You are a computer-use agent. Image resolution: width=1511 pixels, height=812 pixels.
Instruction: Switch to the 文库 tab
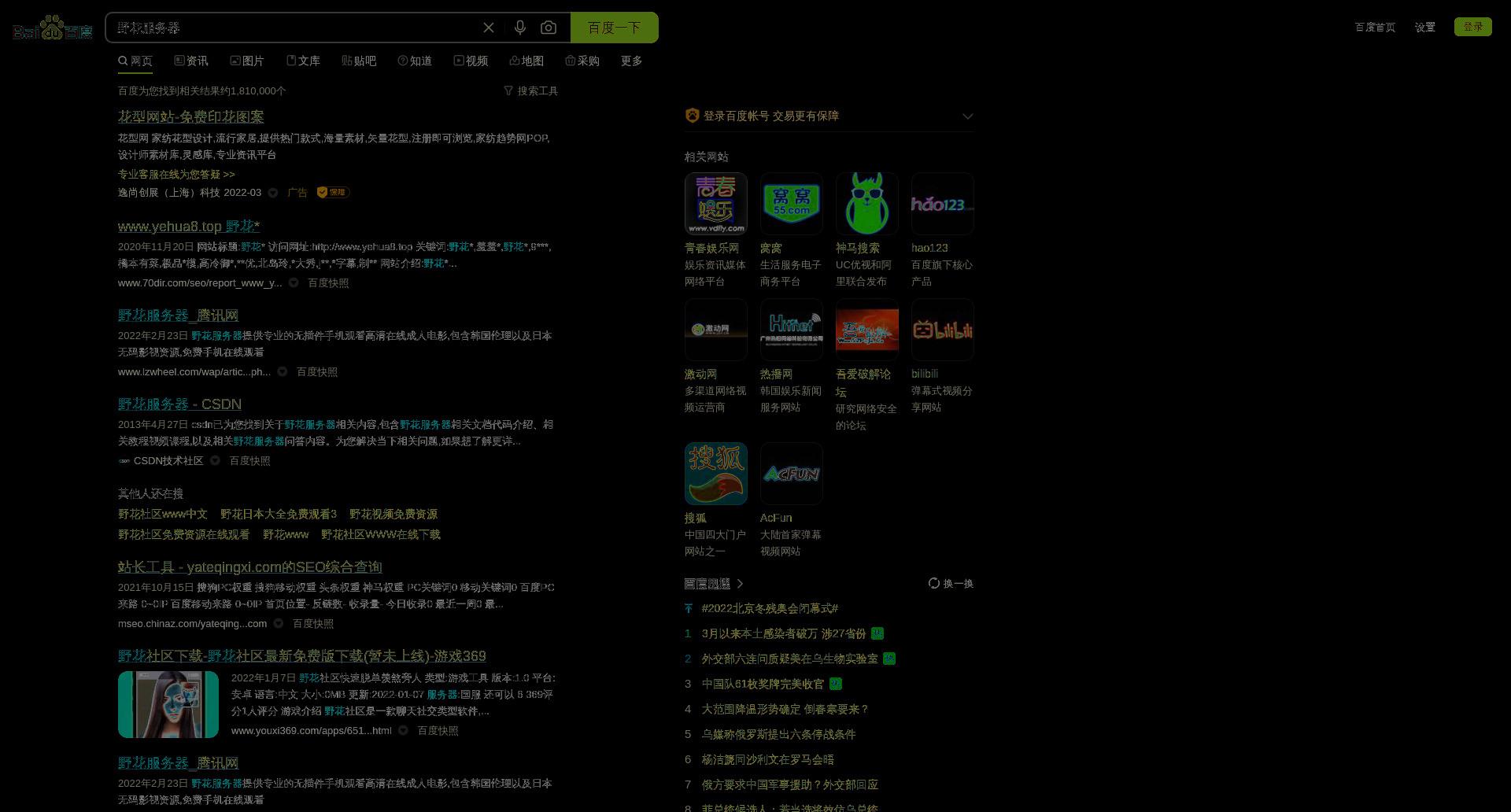tap(303, 61)
